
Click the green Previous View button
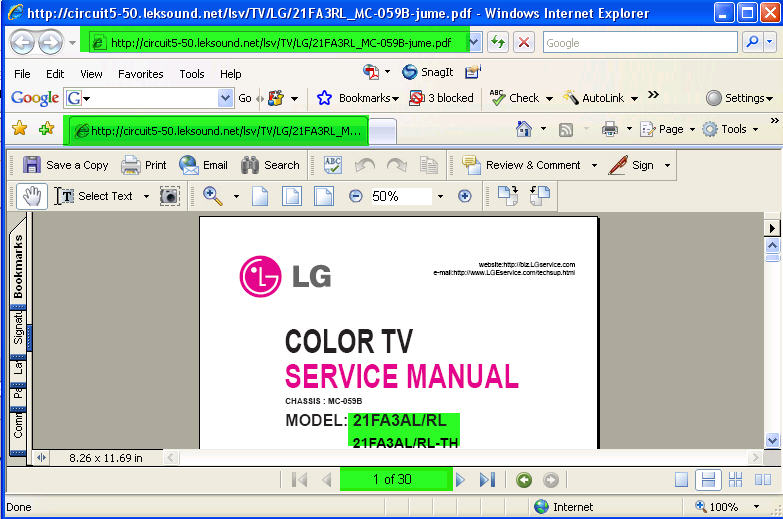pyautogui.click(x=524, y=480)
